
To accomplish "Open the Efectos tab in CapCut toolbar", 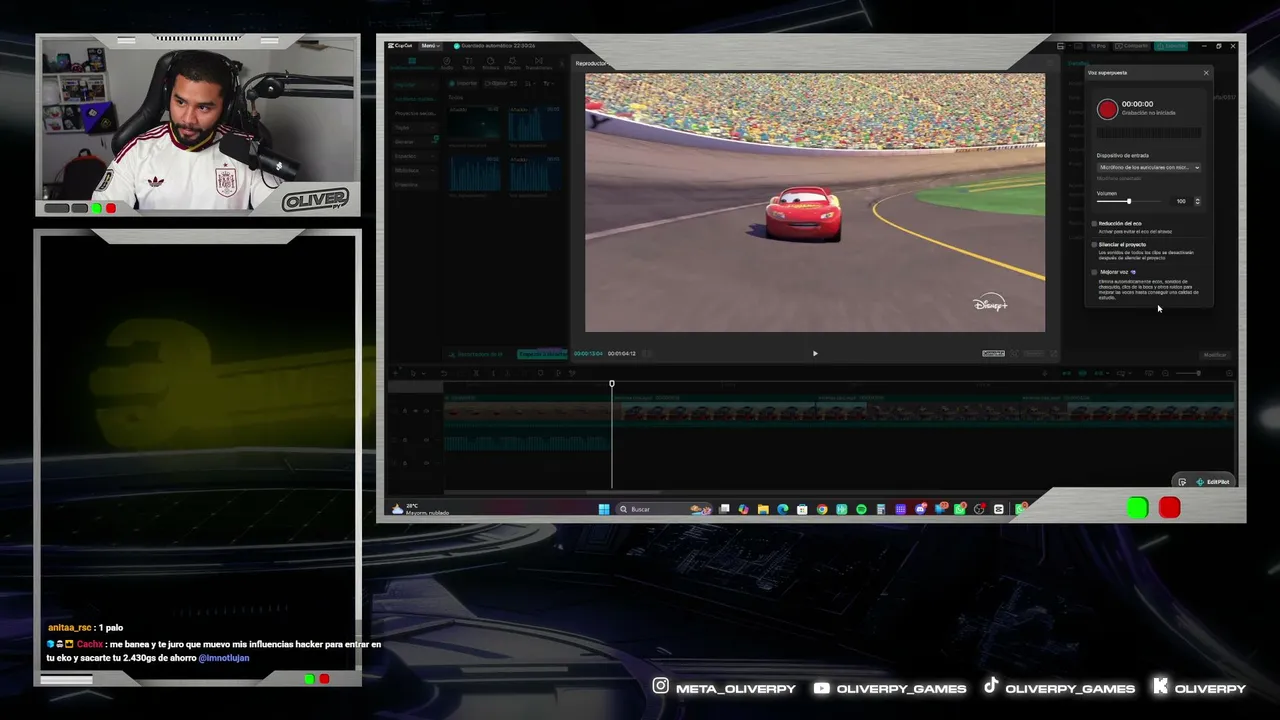I will [x=512, y=64].
